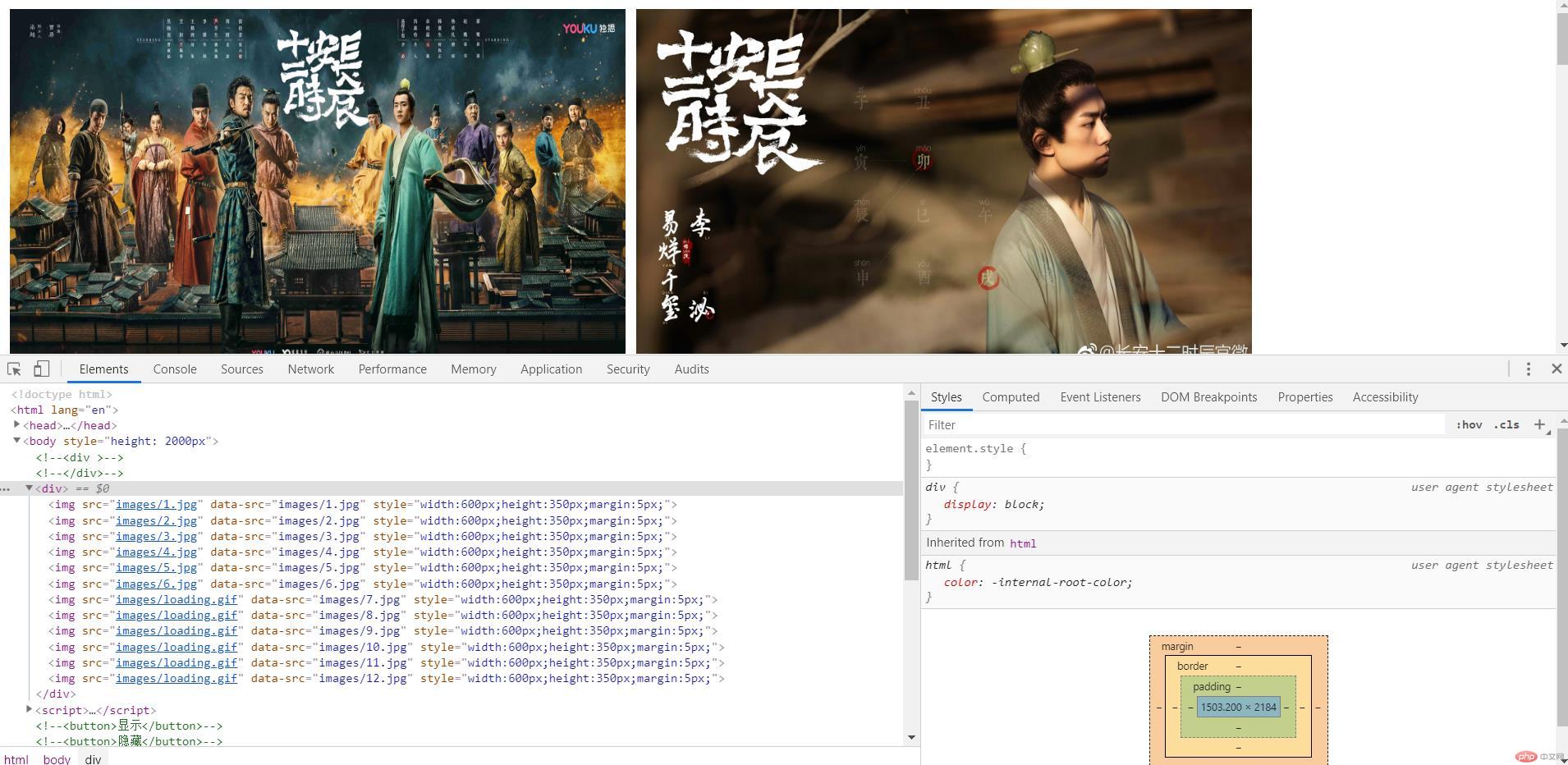The height and width of the screenshot is (765, 1568).
Task: Click the box model content size 1503.200 × 2184
Action: pyautogui.click(x=1238, y=707)
